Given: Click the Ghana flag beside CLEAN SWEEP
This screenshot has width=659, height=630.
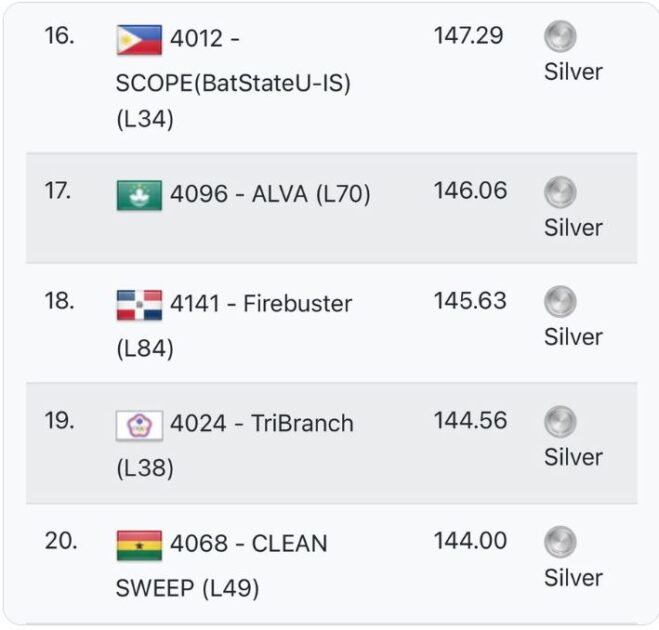Looking at the screenshot, I should click(x=139, y=546).
